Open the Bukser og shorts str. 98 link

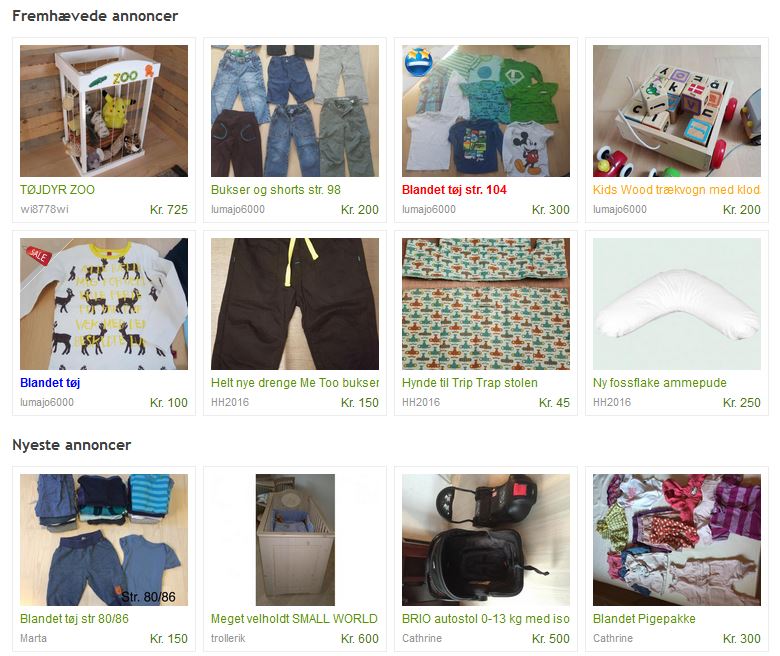276,189
